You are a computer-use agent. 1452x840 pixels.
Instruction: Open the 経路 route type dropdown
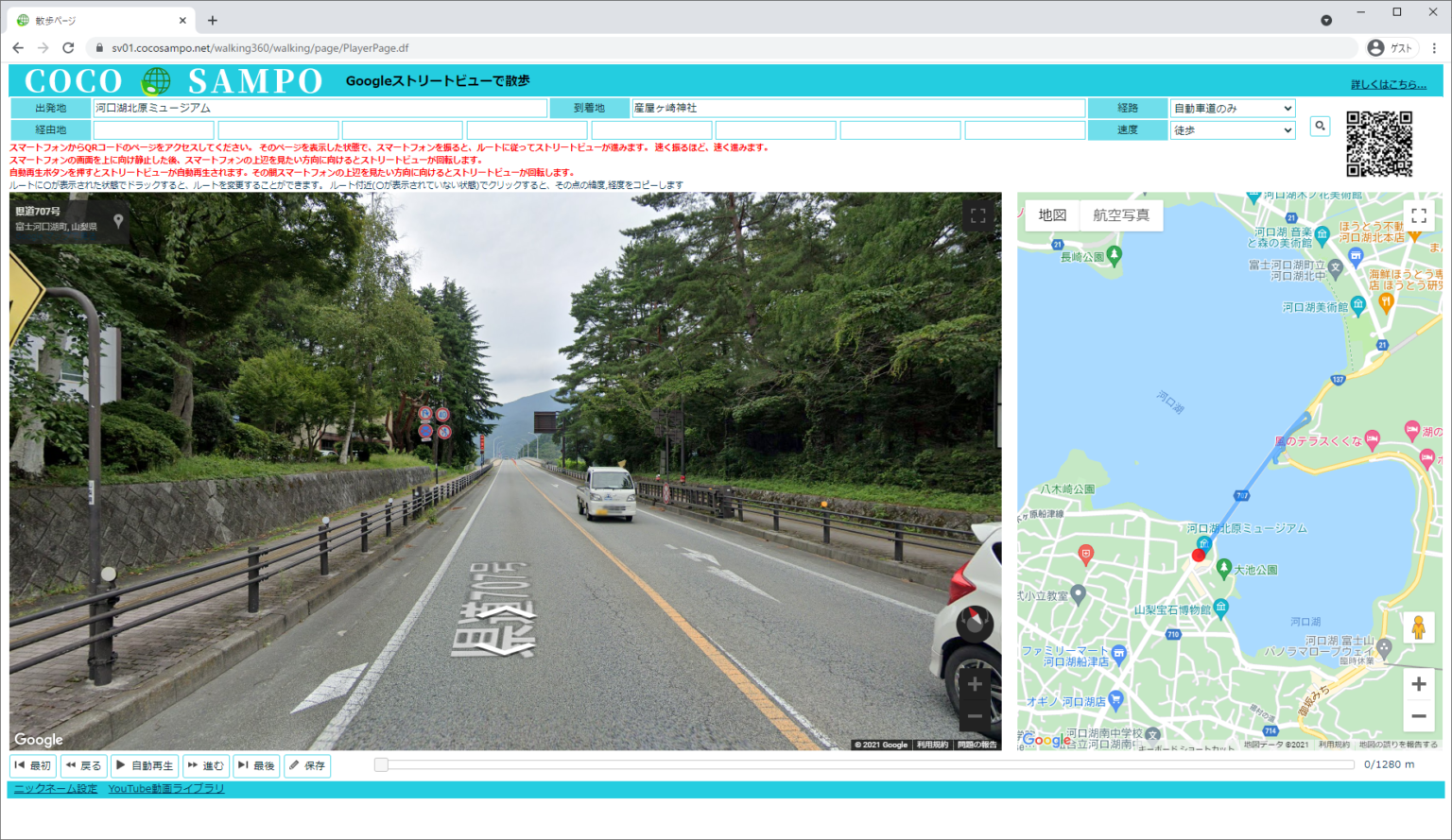point(1233,109)
